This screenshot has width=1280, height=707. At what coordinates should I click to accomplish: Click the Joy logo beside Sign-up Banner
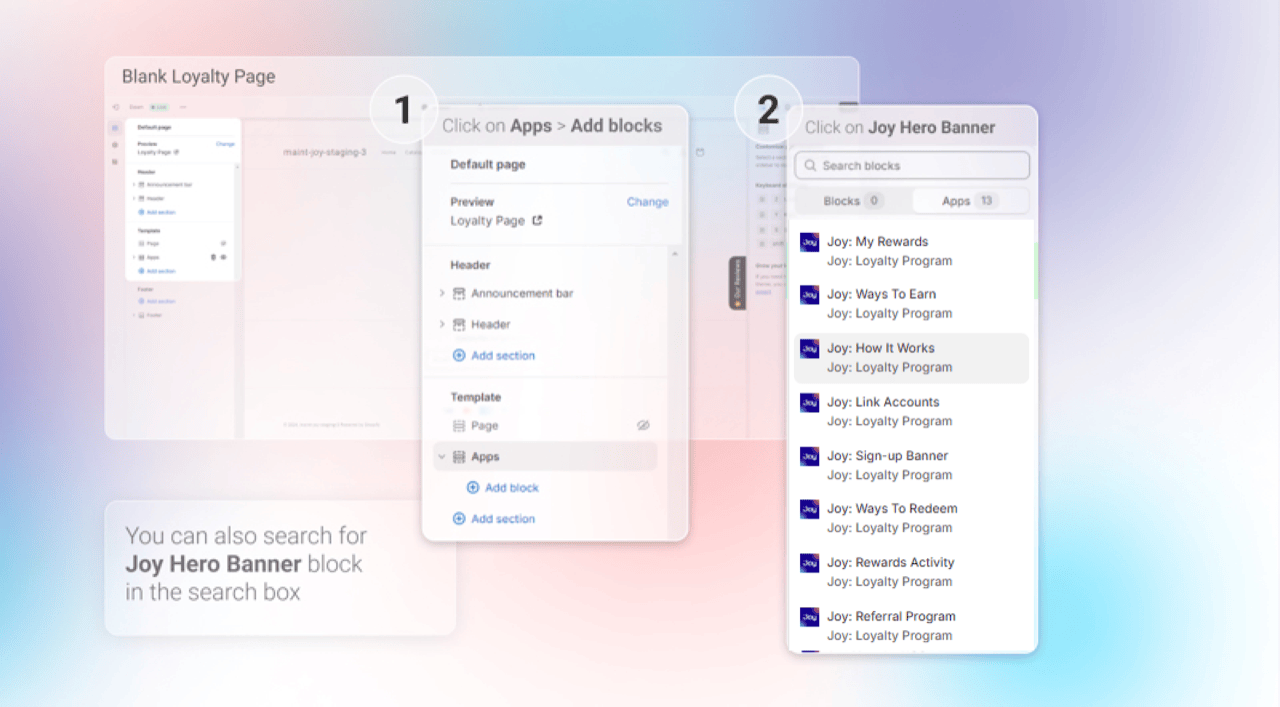point(810,456)
